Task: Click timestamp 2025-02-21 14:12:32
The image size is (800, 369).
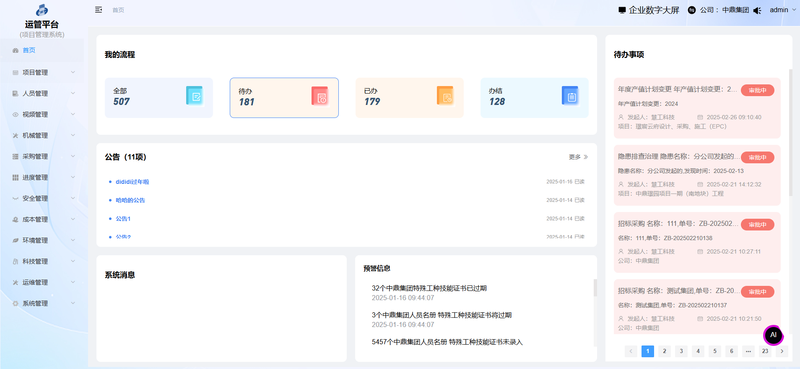Action: (x=734, y=184)
